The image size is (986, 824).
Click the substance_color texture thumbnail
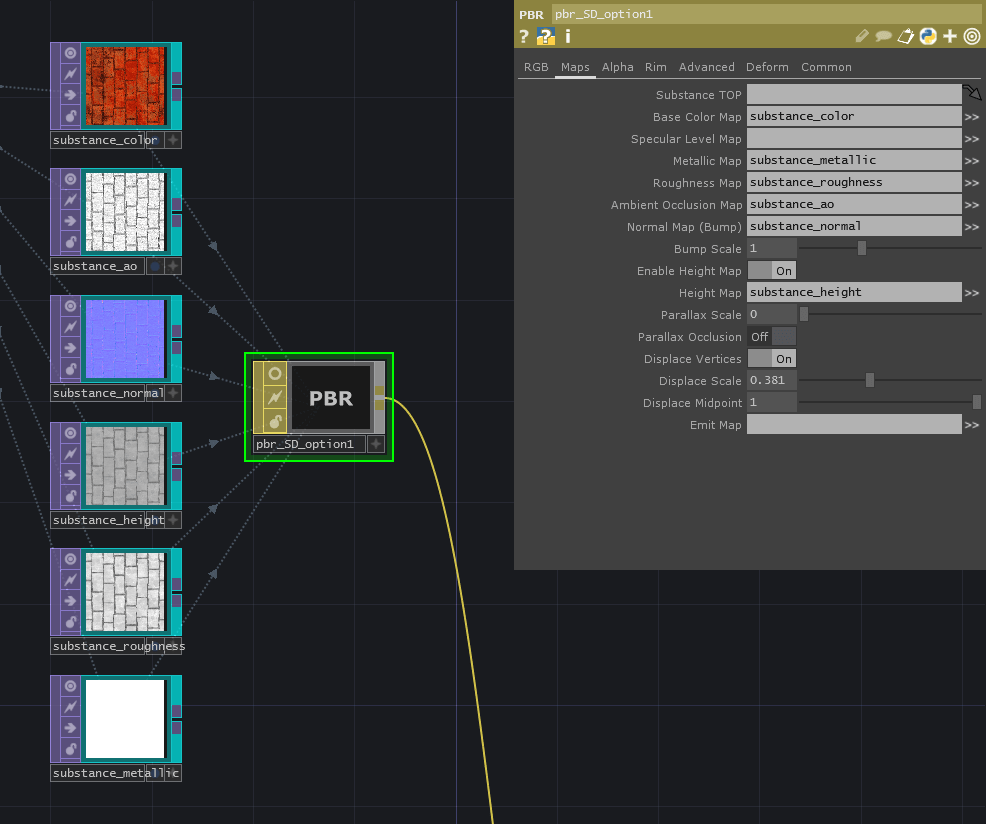pos(125,86)
